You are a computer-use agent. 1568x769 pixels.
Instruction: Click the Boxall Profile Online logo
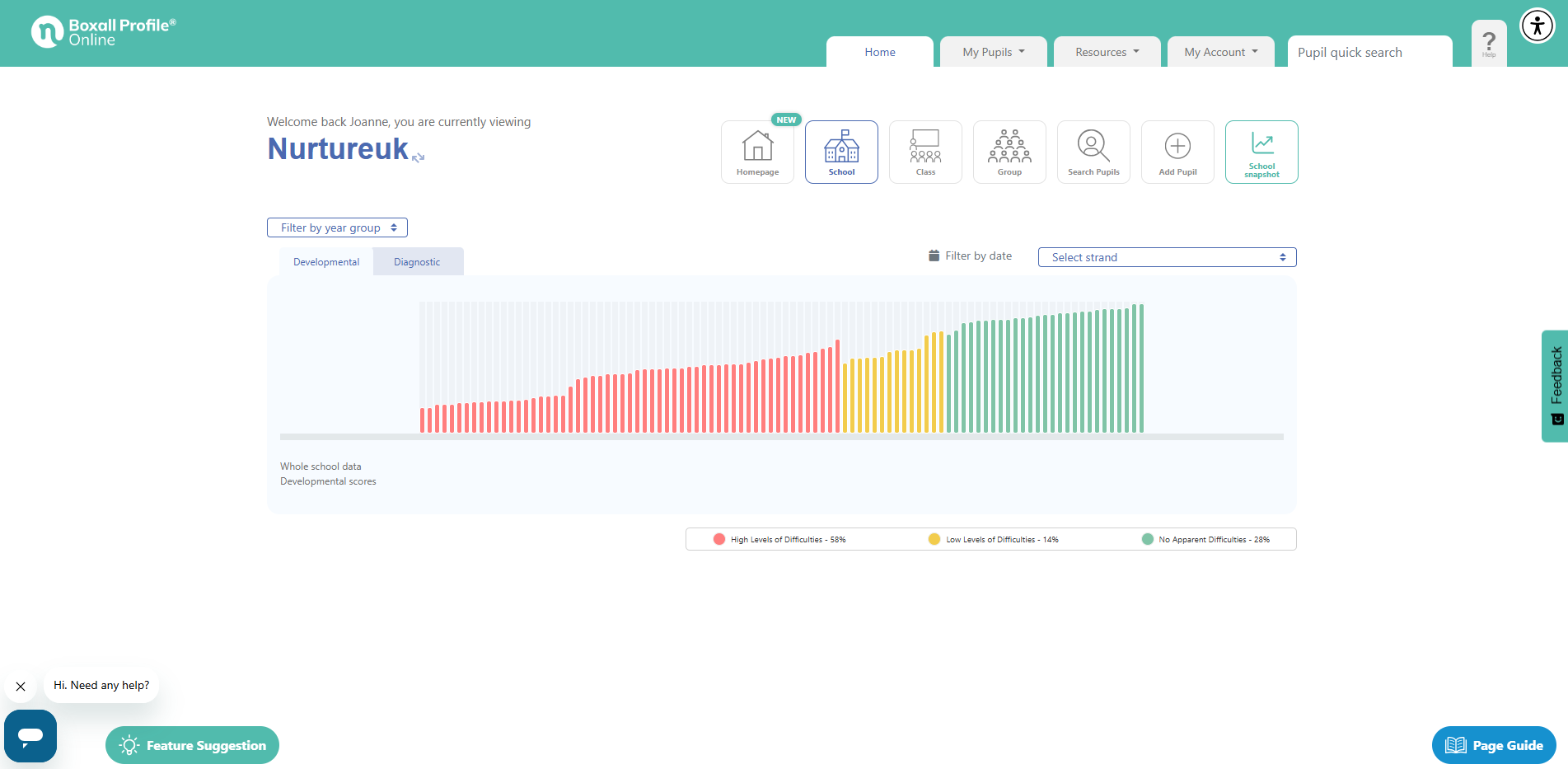[103, 32]
